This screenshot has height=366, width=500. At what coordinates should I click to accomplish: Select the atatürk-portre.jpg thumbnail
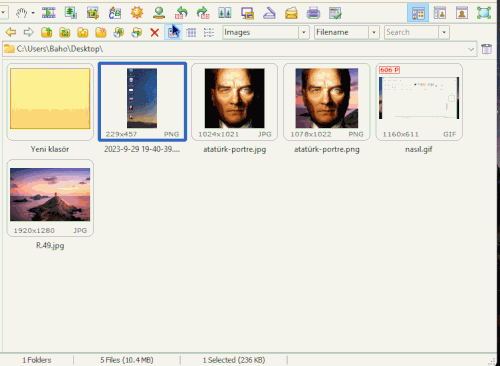click(x=235, y=102)
